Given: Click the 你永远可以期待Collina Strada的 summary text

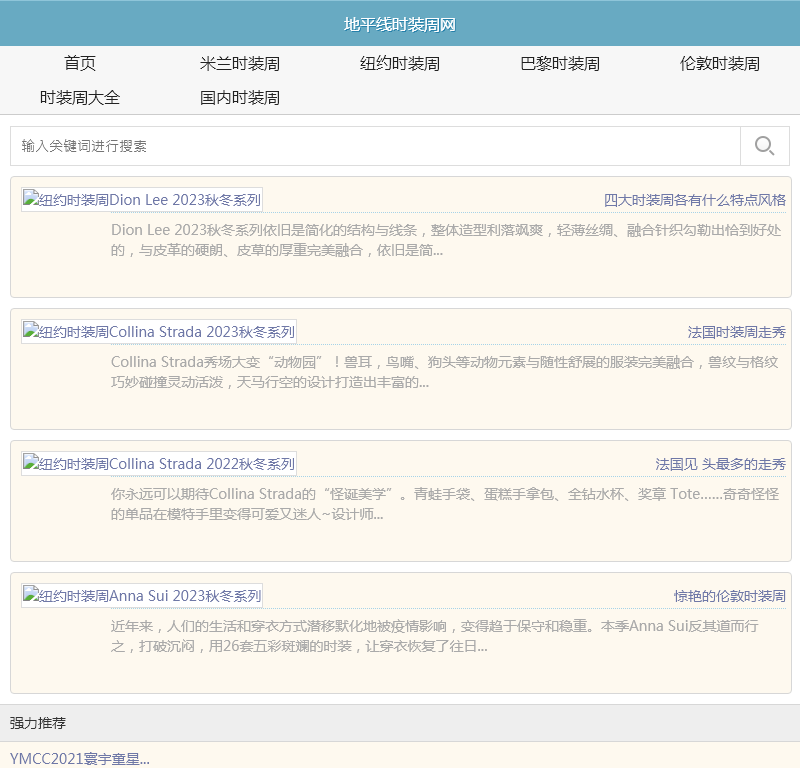Looking at the screenshot, I should point(445,504).
